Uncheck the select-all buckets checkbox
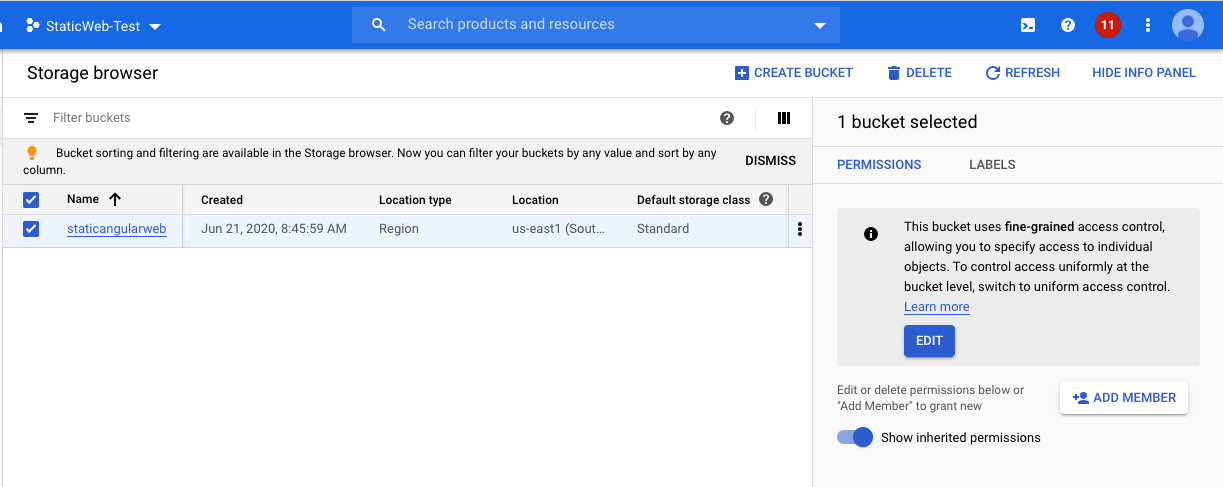 click(31, 200)
